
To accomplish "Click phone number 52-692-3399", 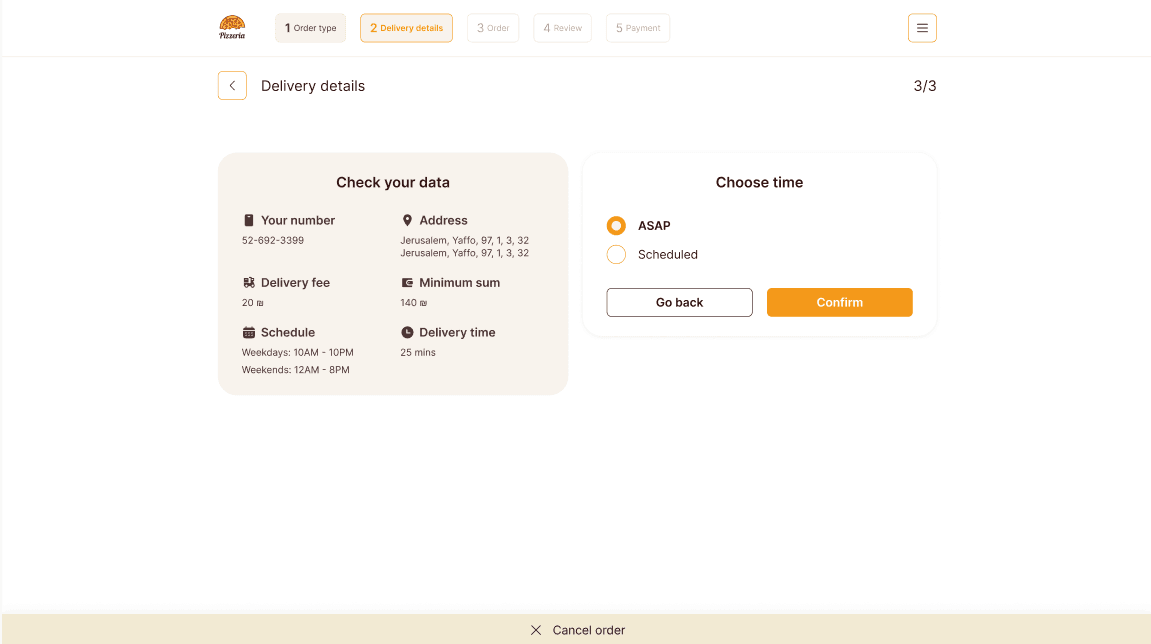I will pos(273,240).
